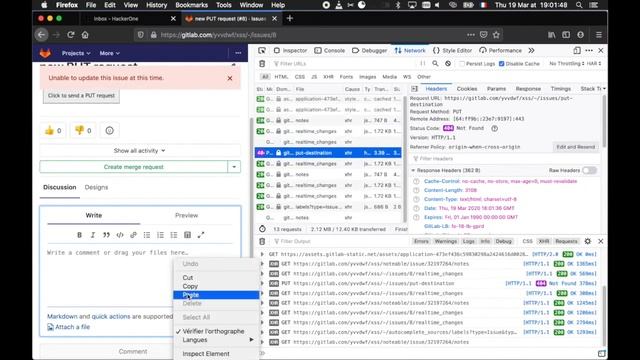Viewport: 640px width, 360px height.
Task: Open console settings gear icon
Action: 587,241
